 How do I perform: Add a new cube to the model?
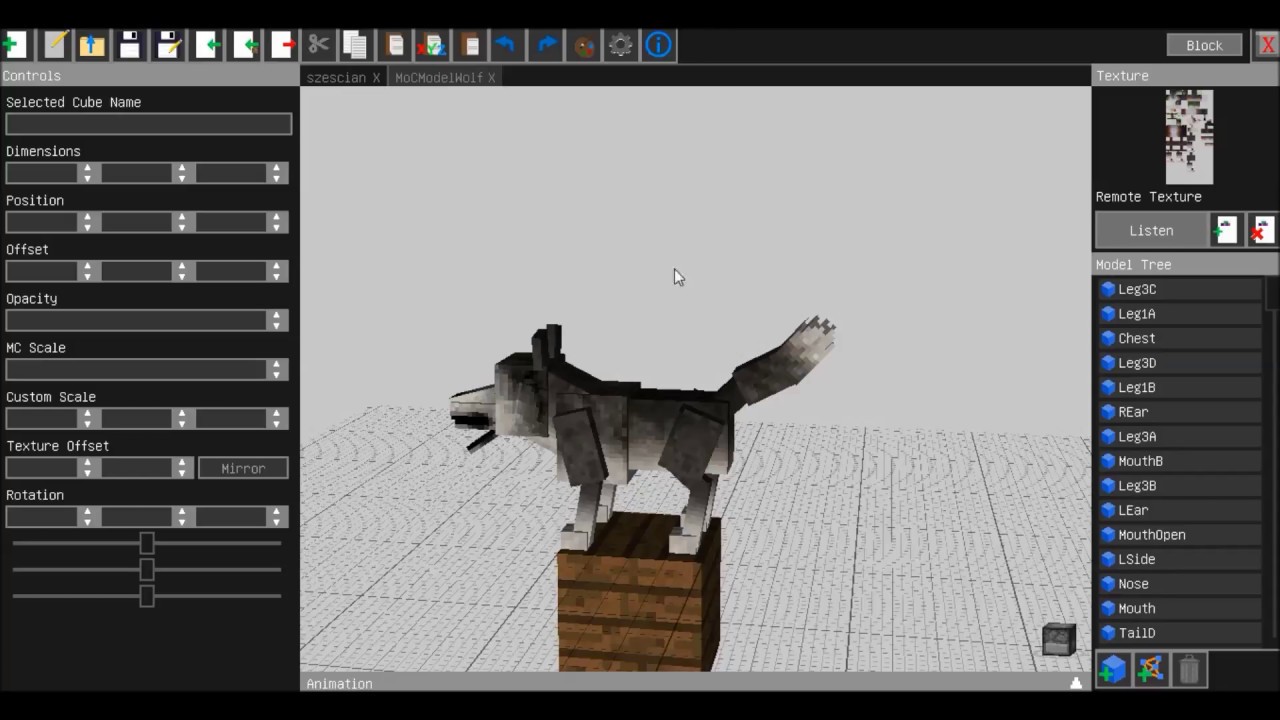1112,669
